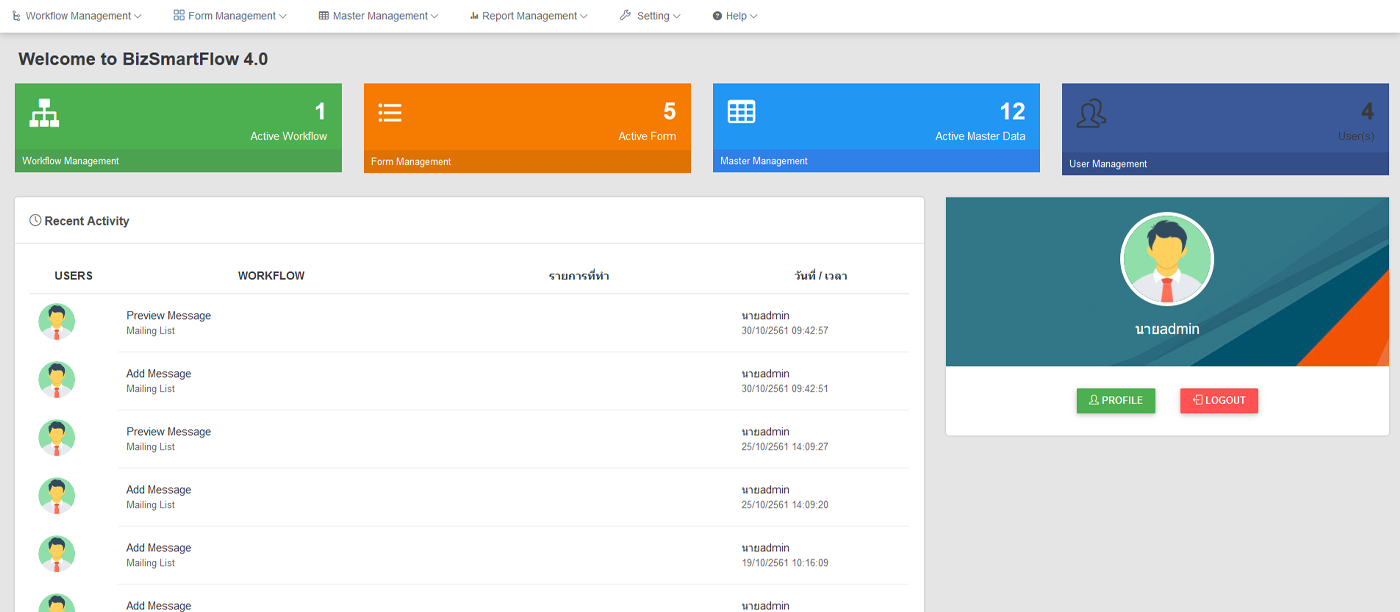The height and width of the screenshot is (612, 1400).
Task: Click avatar for 10:16:09 Add Message row
Action: pos(57,554)
